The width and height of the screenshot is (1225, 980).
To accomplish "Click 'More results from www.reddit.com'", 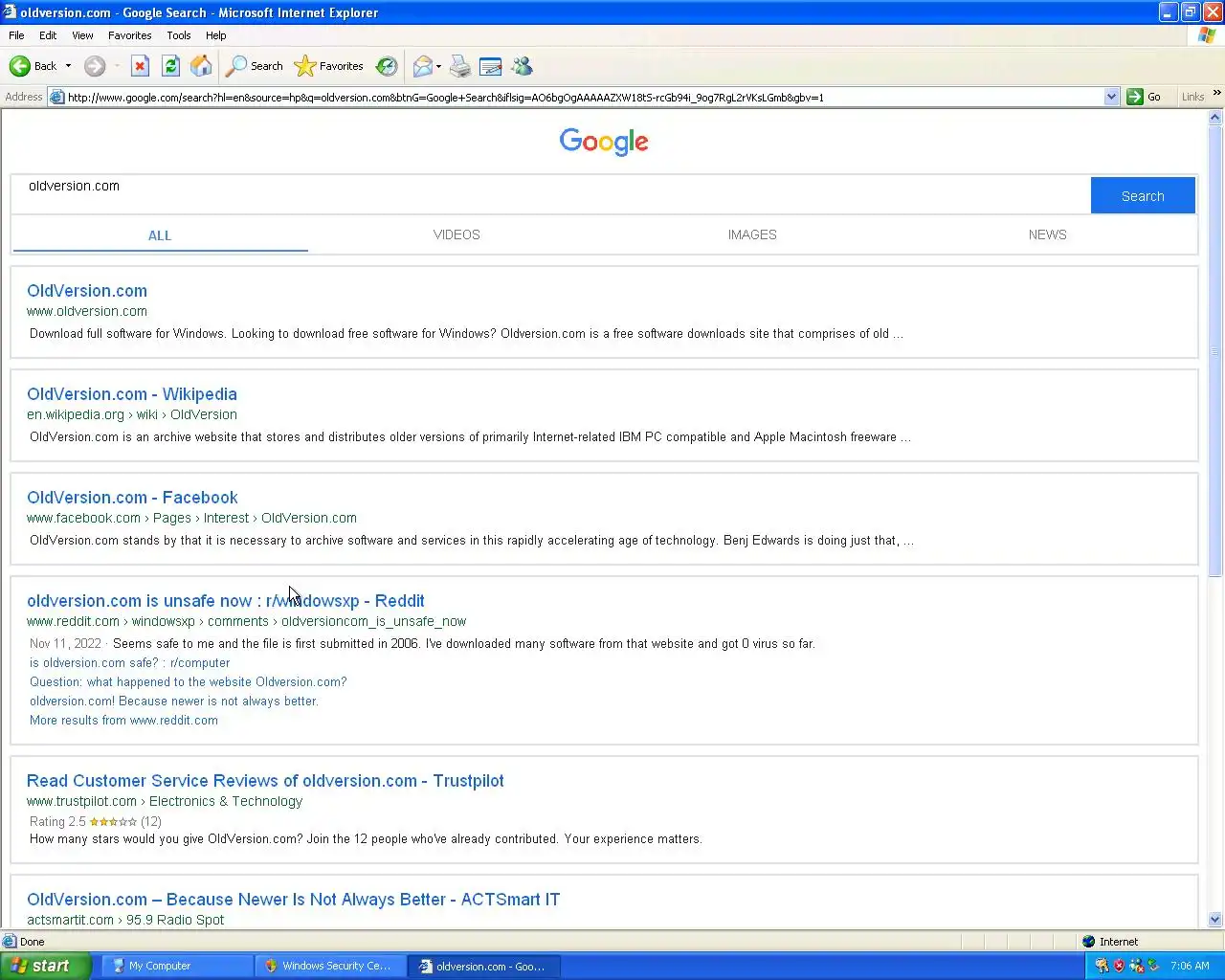I will coord(123,720).
